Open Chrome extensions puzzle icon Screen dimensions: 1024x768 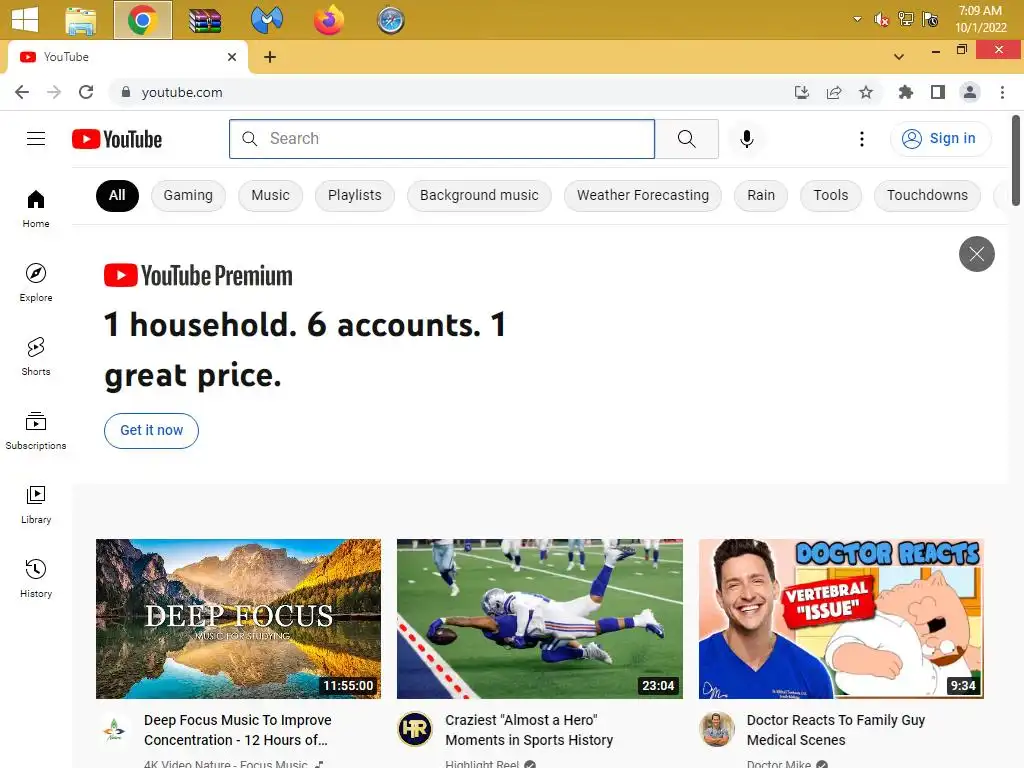(905, 92)
